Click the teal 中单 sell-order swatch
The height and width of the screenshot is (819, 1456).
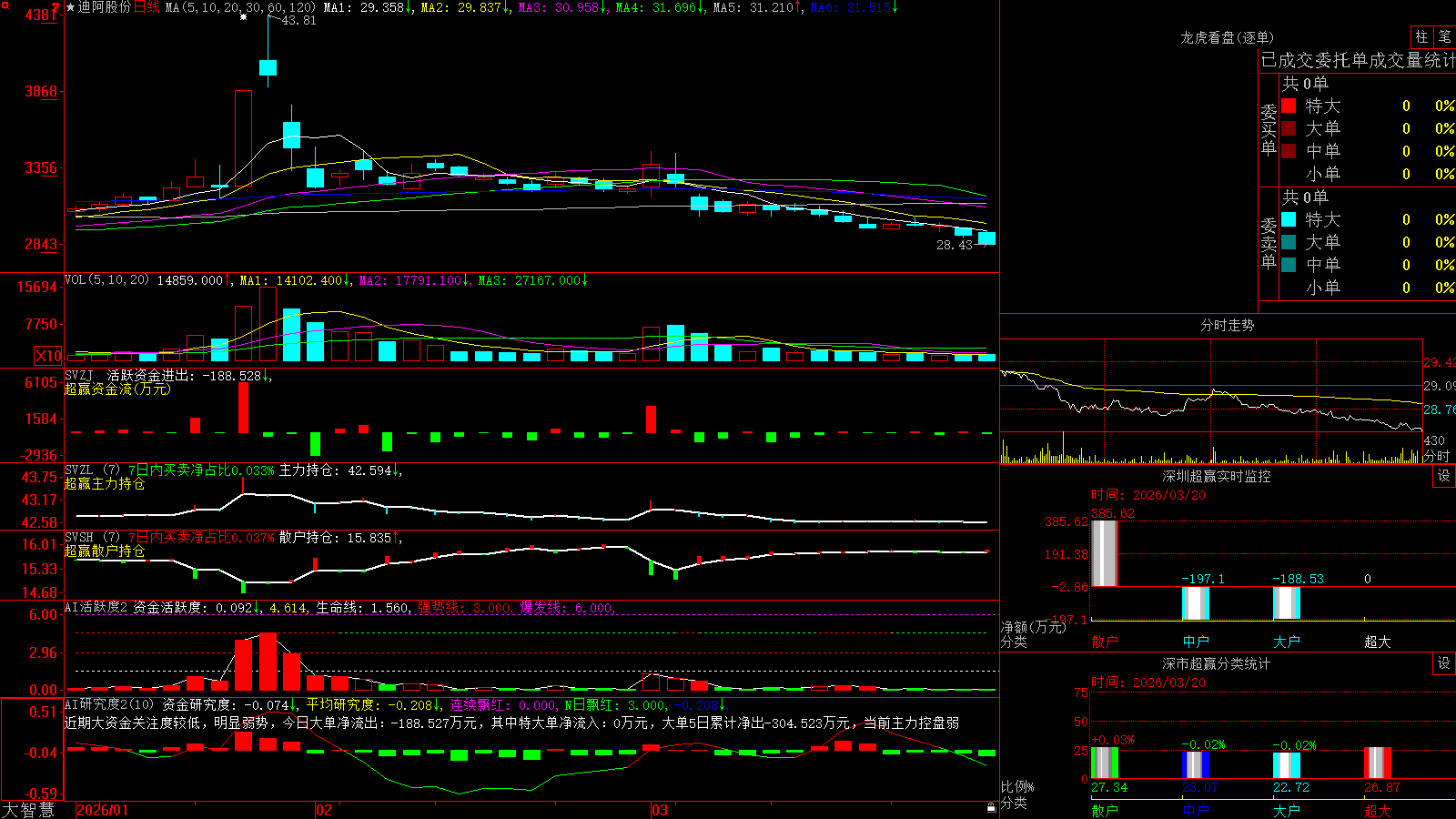[1289, 265]
